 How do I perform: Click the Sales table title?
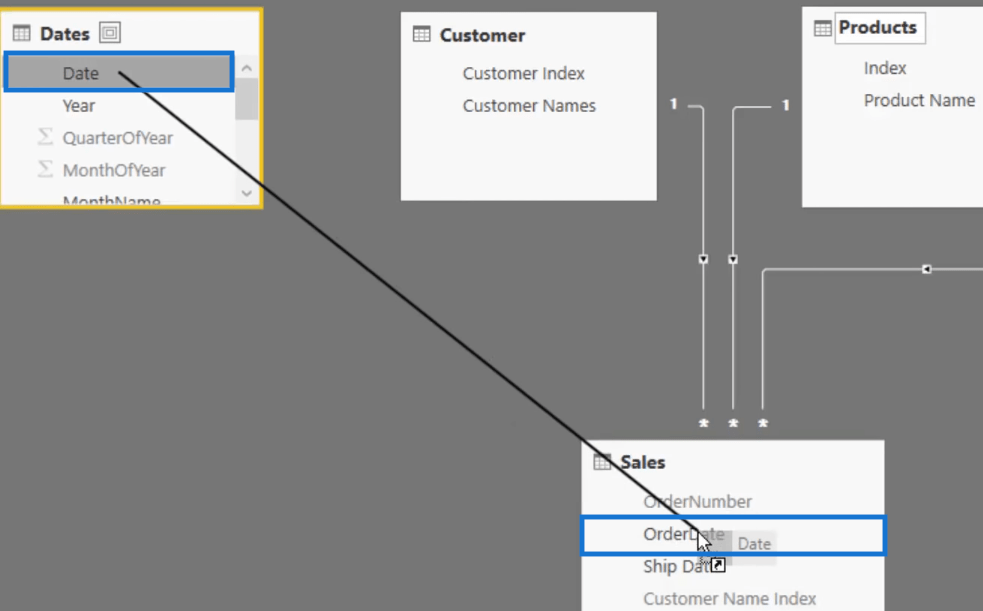point(643,462)
